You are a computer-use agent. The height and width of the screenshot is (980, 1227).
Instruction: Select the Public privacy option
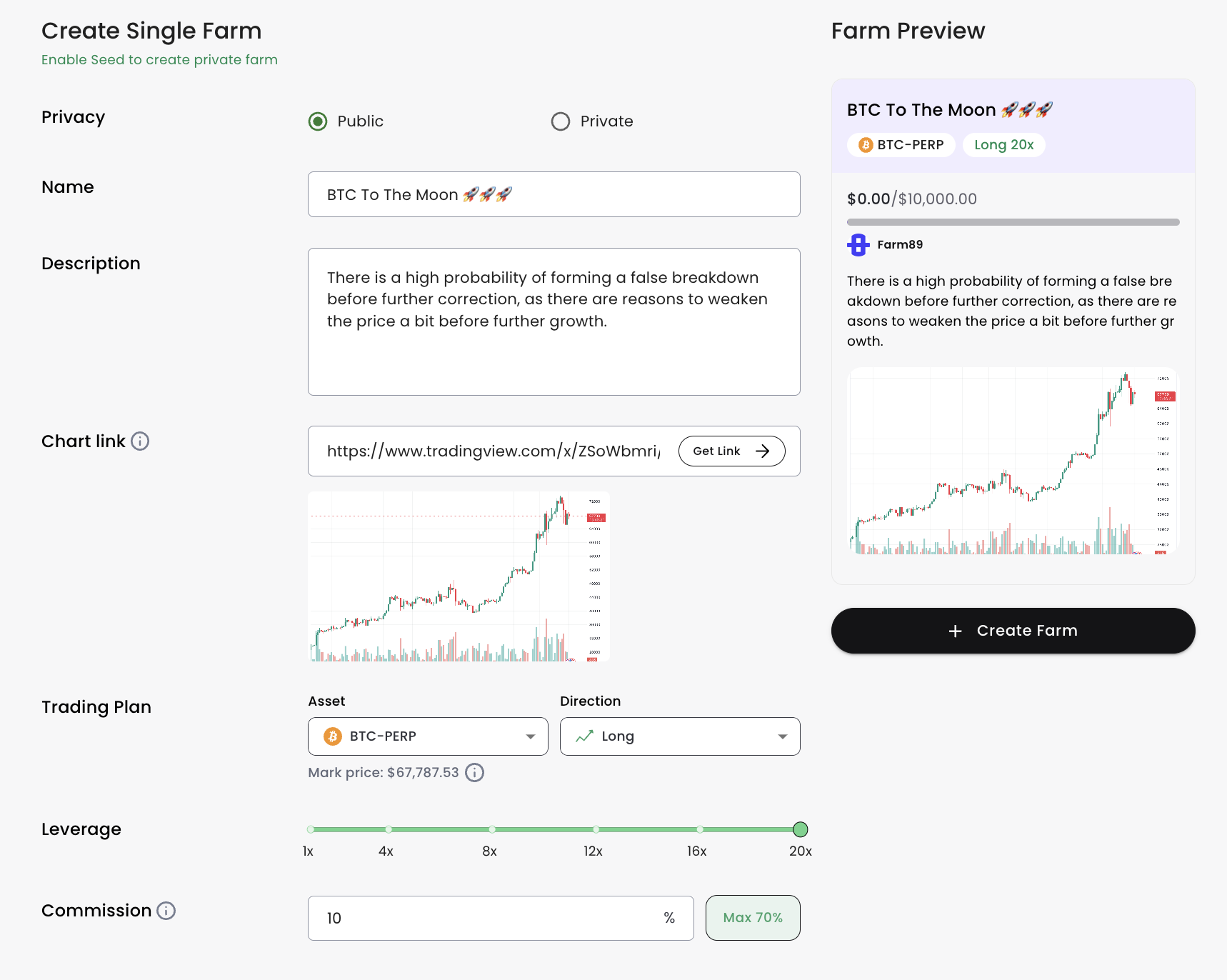tap(318, 121)
